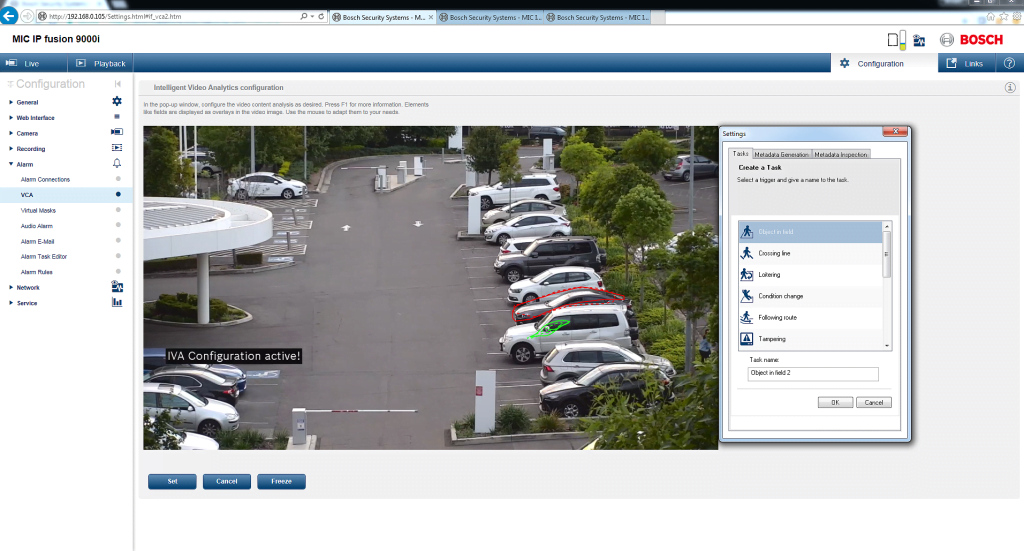Choose the Tampering trigger icon
This screenshot has height=551, width=1024.
pos(746,339)
